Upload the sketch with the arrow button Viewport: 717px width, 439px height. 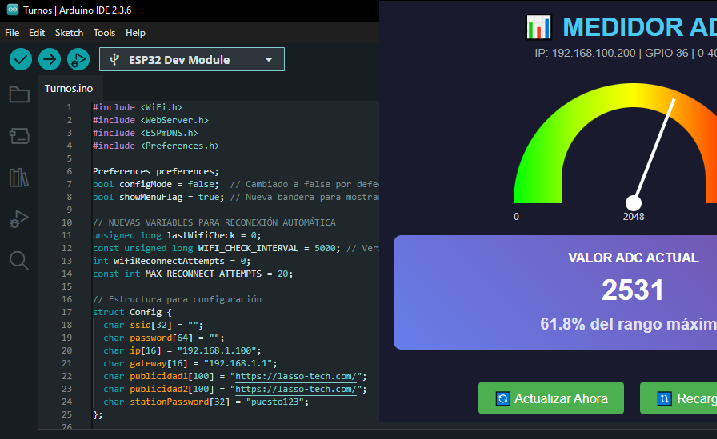49,59
